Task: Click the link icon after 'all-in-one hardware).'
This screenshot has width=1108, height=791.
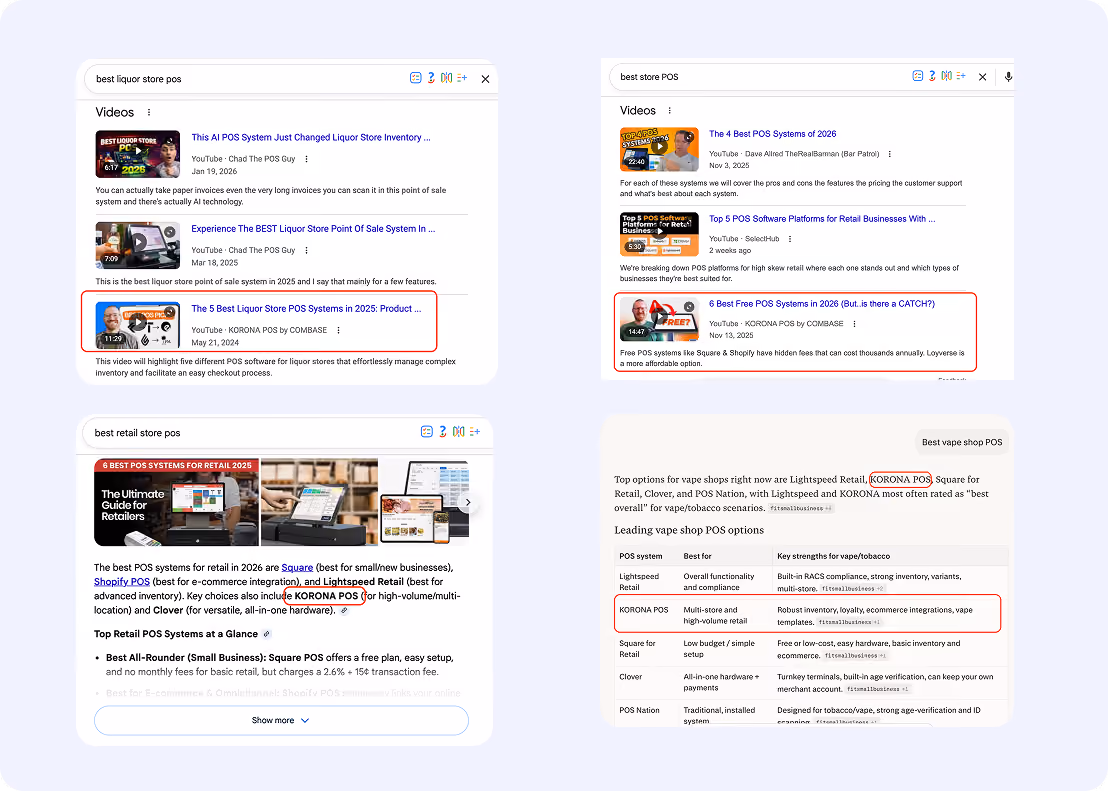Action: pyautogui.click(x=343, y=611)
